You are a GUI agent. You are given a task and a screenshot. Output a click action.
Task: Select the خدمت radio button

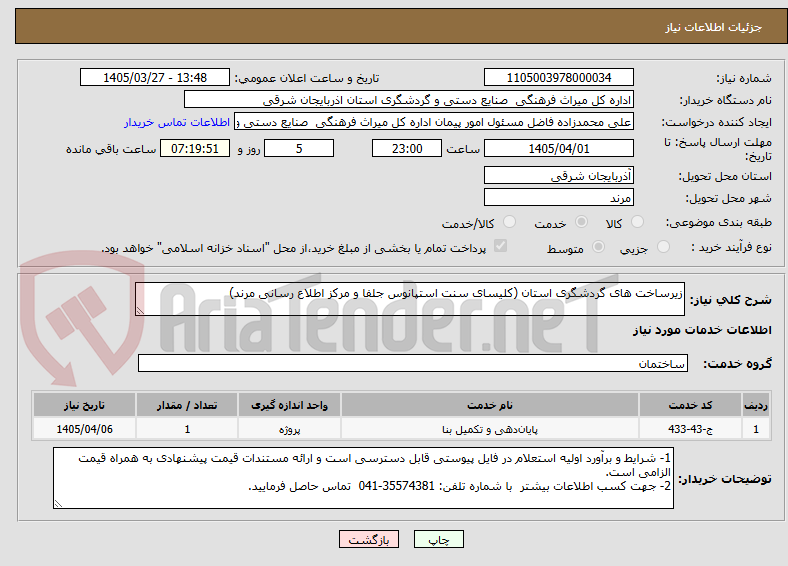pos(581,222)
